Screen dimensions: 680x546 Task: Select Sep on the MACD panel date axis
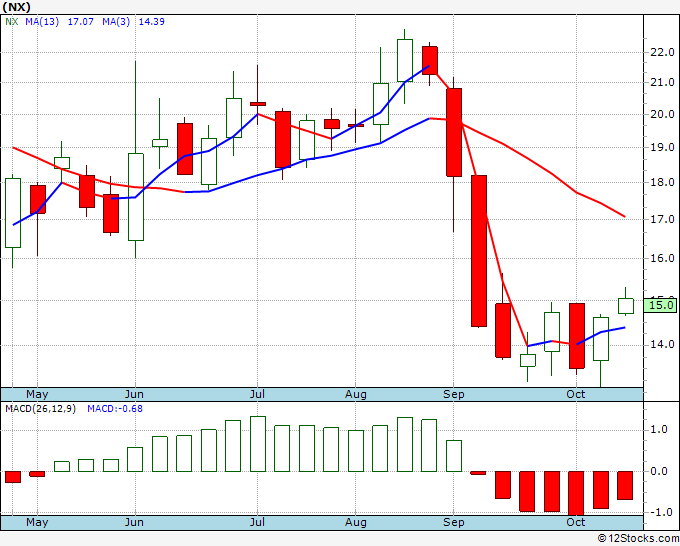454,522
